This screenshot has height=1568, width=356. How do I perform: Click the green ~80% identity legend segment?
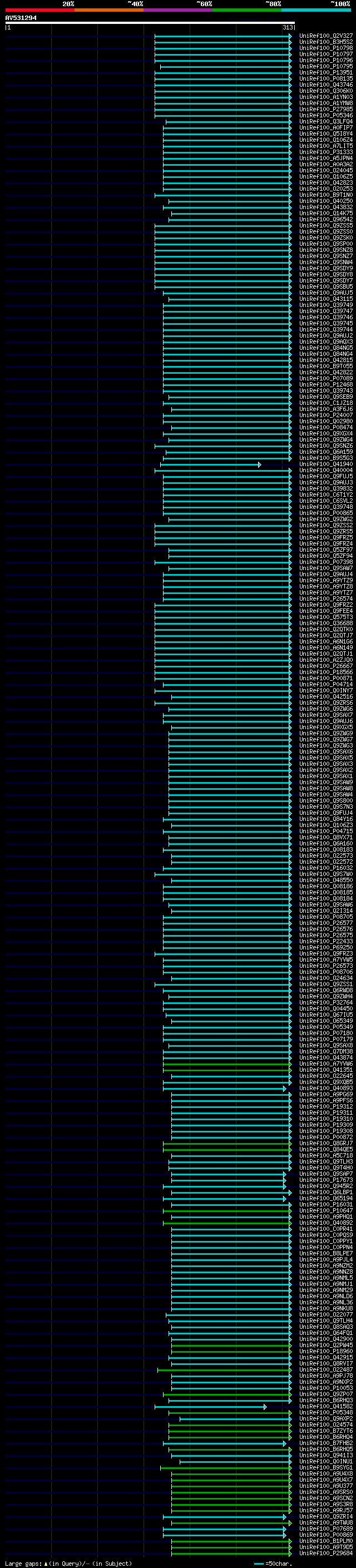[247, 11]
